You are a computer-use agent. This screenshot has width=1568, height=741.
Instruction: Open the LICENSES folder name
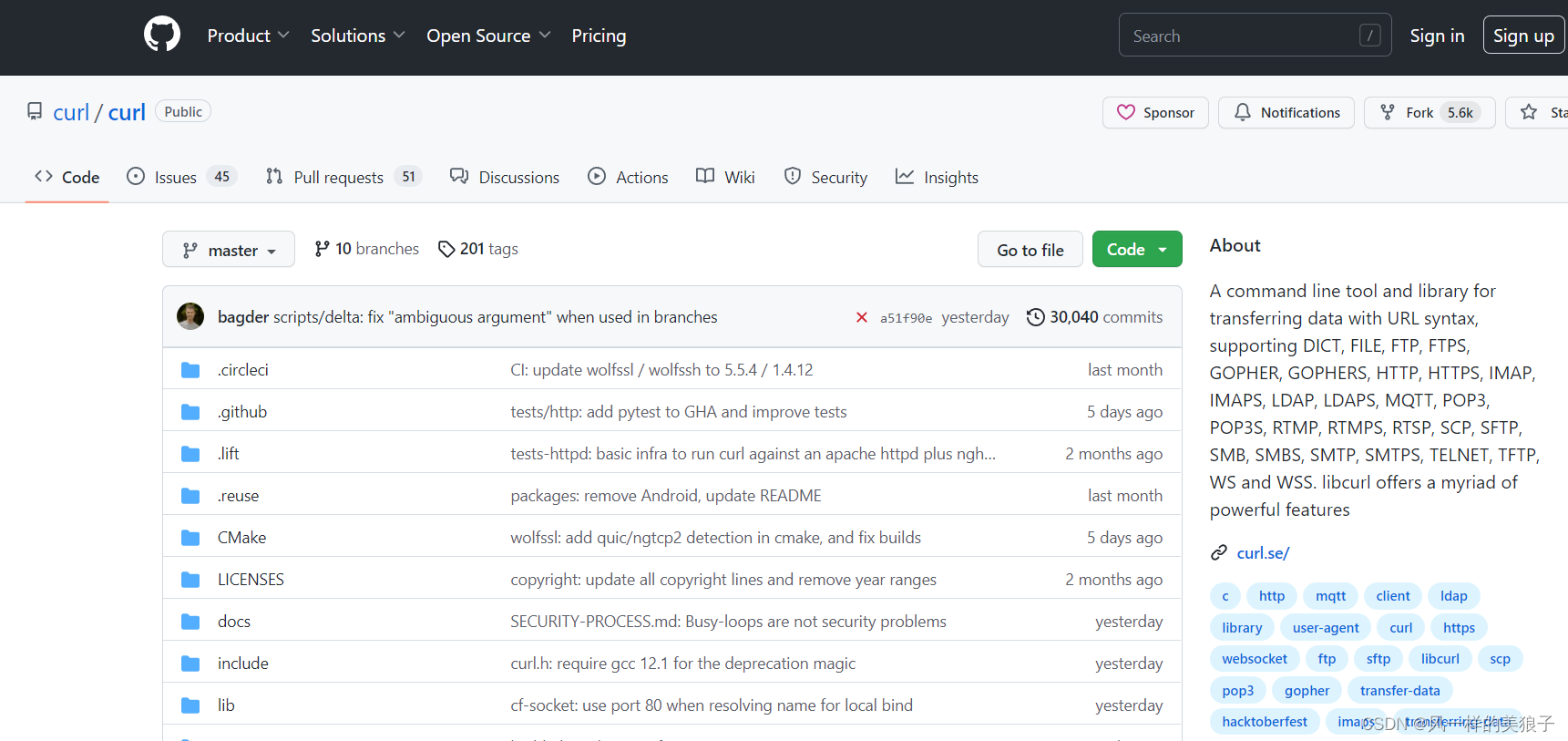pyautogui.click(x=251, y=580)
